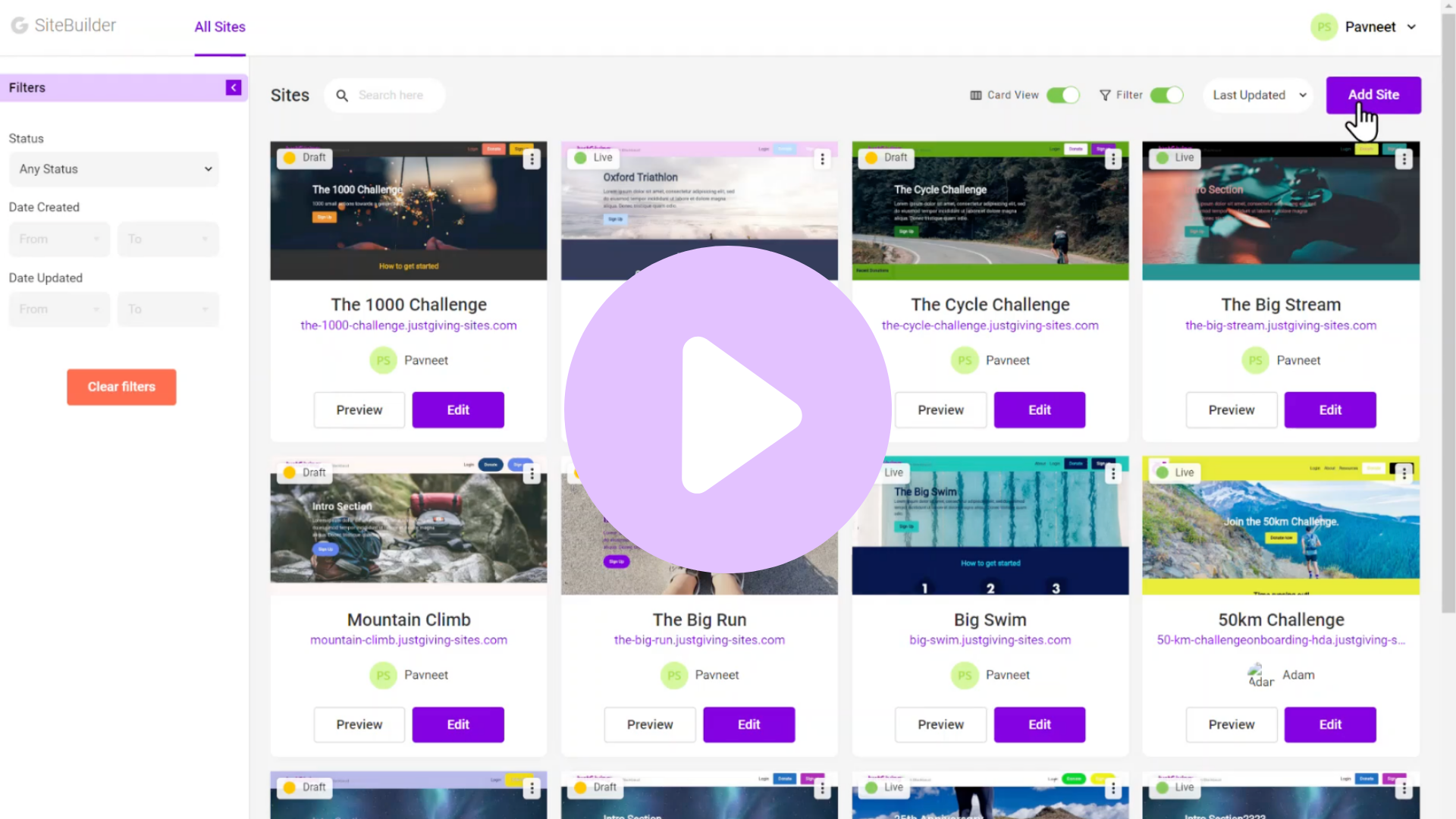The height and width of the screenshot is (819, 1456).
Task: Click Pavneet avatar in the header
Action: coord(1324,27)
